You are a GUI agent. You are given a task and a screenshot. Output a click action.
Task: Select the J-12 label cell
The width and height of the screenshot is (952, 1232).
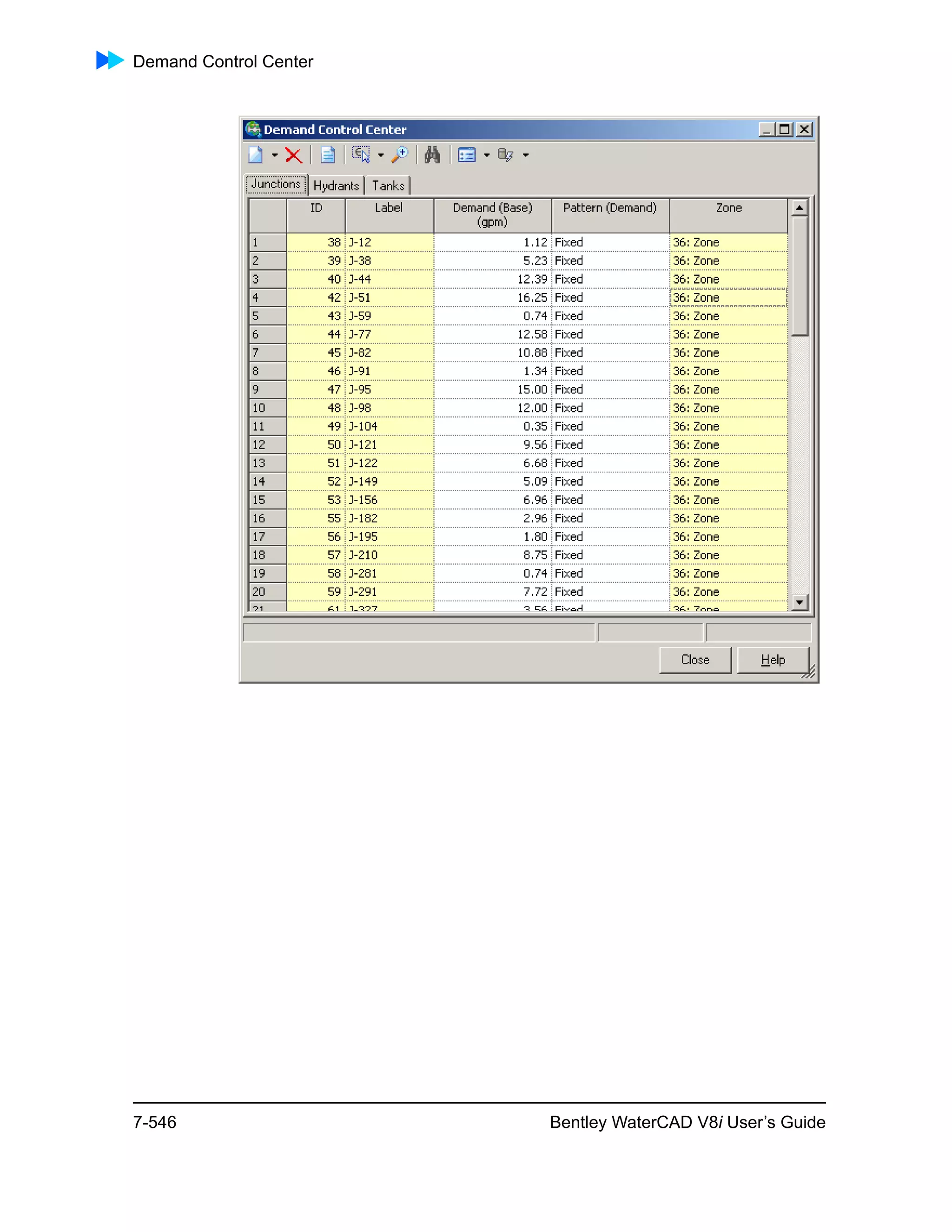tap(389, 242)
